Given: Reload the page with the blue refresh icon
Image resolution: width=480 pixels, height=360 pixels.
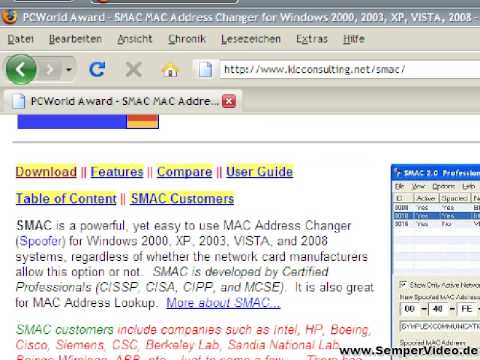Looking at the screenshot, I should [97, 69].
